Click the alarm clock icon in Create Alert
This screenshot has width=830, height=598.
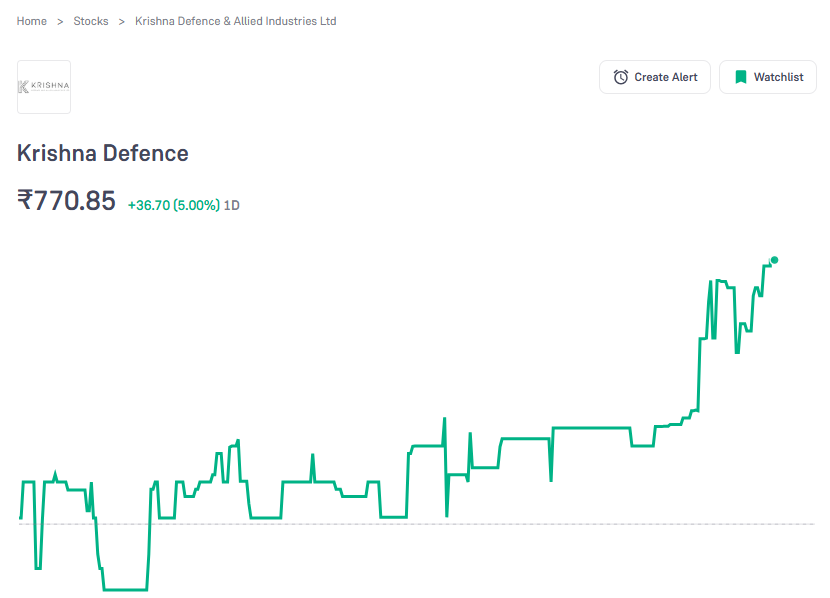[x=622, y=76]
